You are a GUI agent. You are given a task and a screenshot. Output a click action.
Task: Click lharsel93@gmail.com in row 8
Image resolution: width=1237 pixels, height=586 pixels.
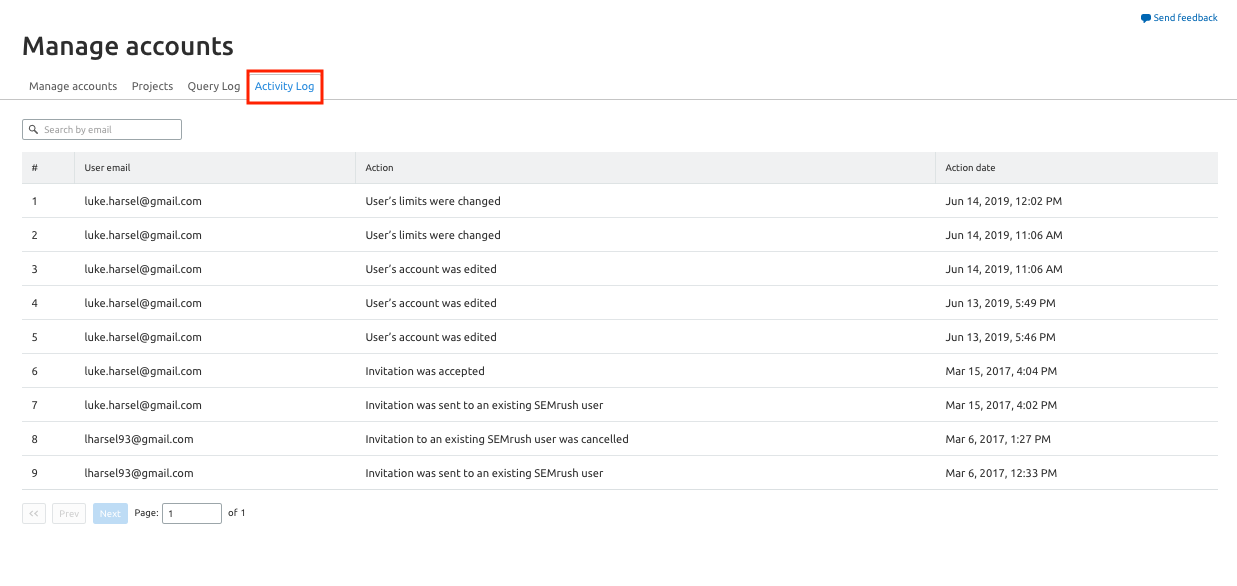click(139, 439)
